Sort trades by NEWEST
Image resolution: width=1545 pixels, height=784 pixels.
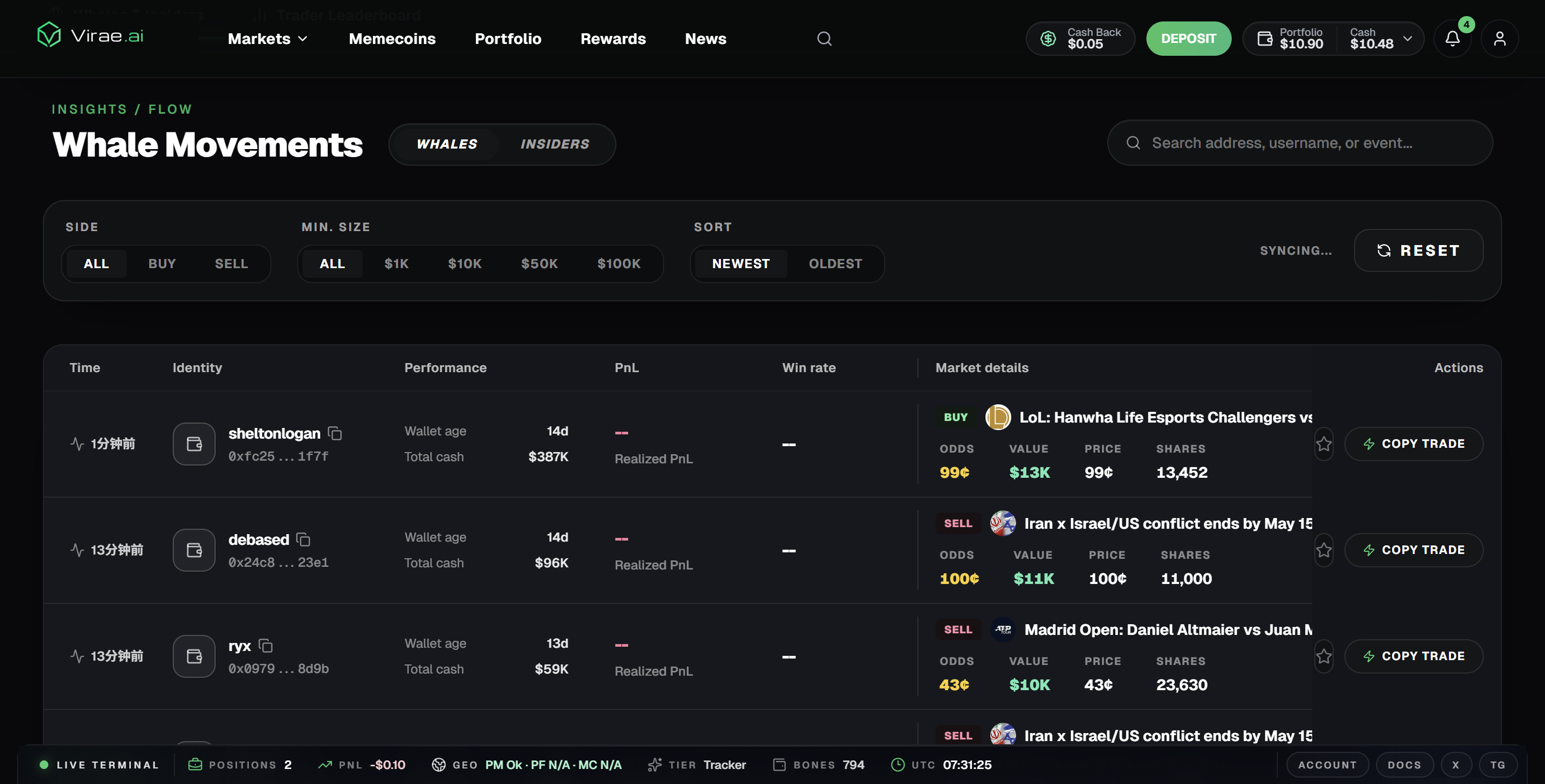click(741, 264)
